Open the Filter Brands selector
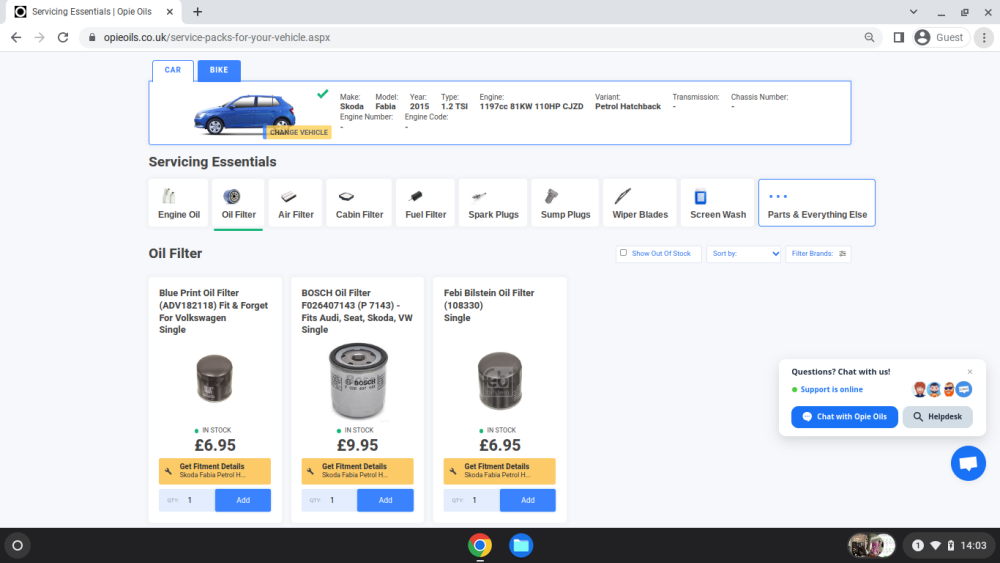Screen dimensions: 1000x563 (818, 254)
